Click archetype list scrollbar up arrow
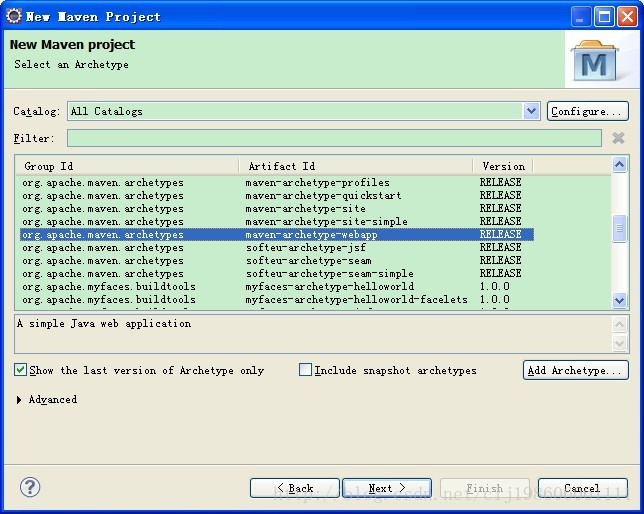 click(x=619, y=165)
